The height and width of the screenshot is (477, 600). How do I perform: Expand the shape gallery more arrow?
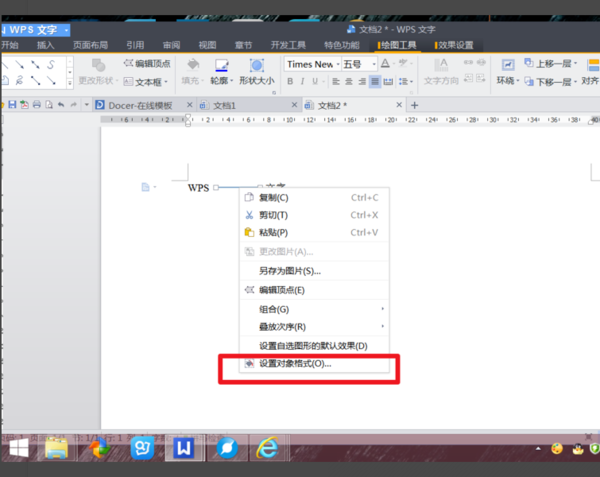click(x=70, y=83)
